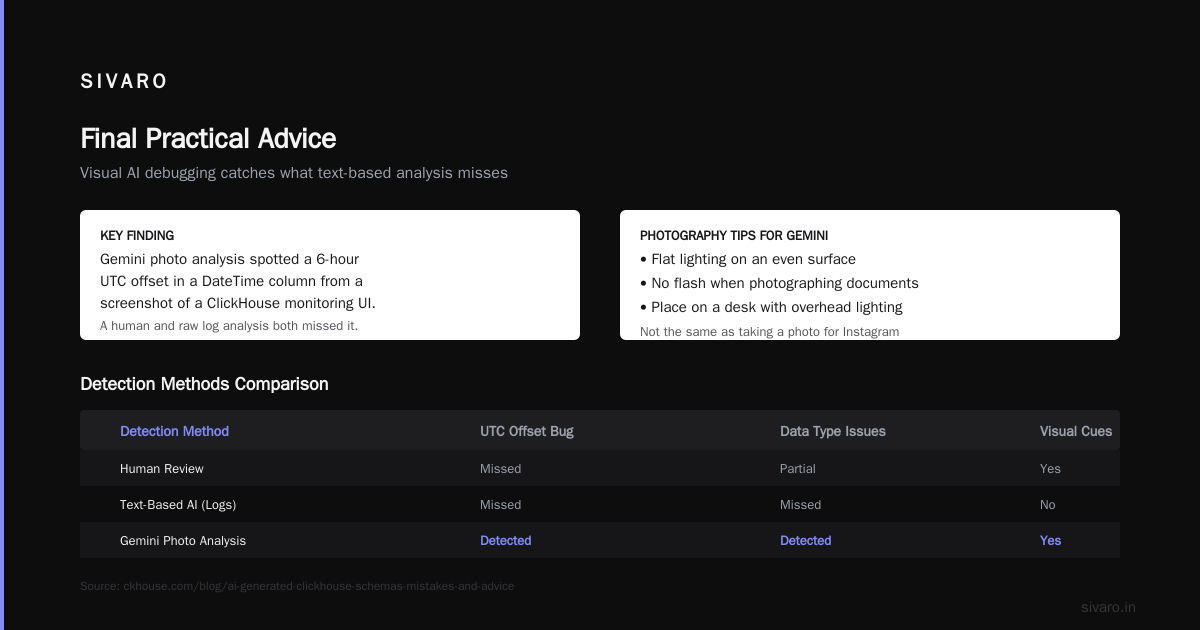Click the 'KEY FINDING' label
1200x630 pixels.
coord(137,236)
